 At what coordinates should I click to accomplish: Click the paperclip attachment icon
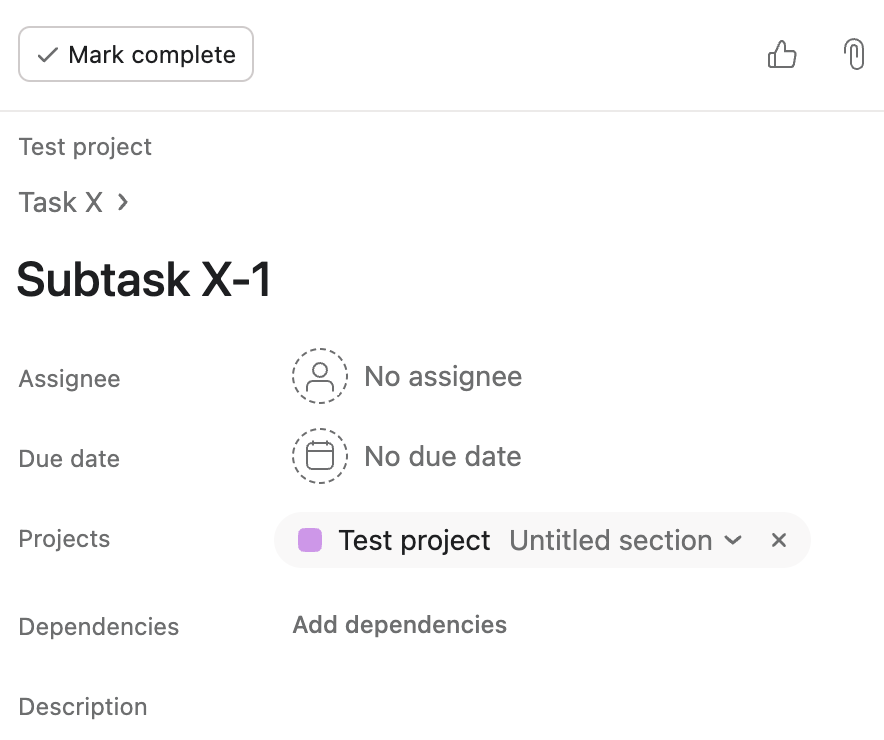pyautogui.click(x=854, y=54)
